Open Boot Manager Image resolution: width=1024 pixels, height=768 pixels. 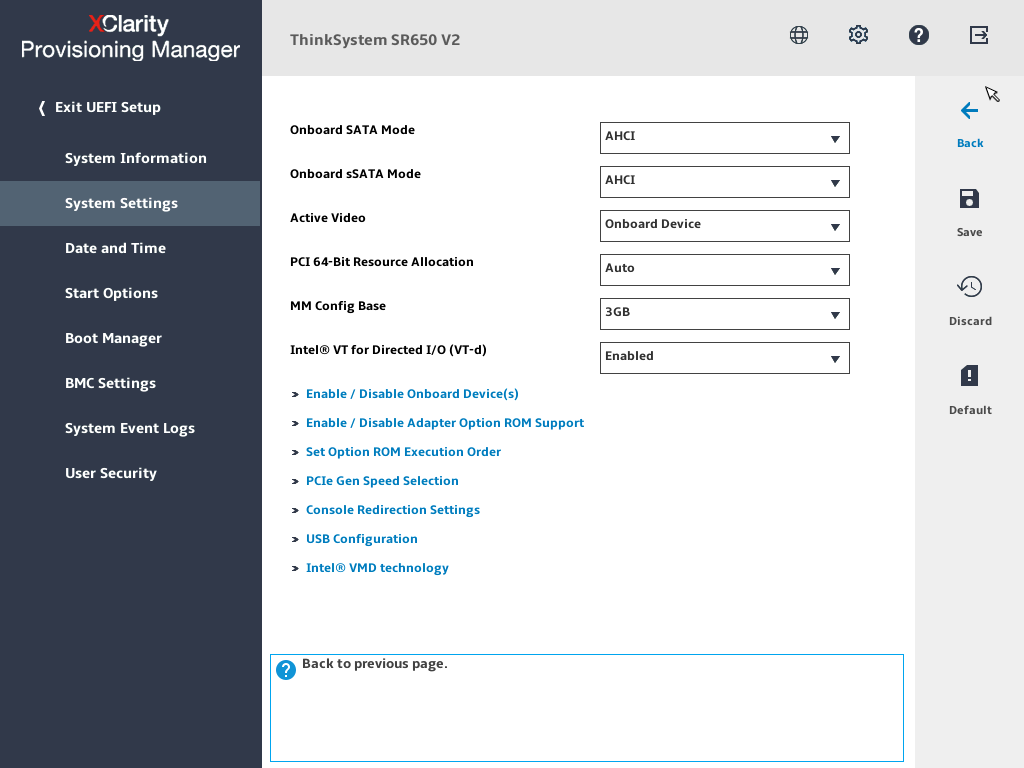(x=113, y=338)
